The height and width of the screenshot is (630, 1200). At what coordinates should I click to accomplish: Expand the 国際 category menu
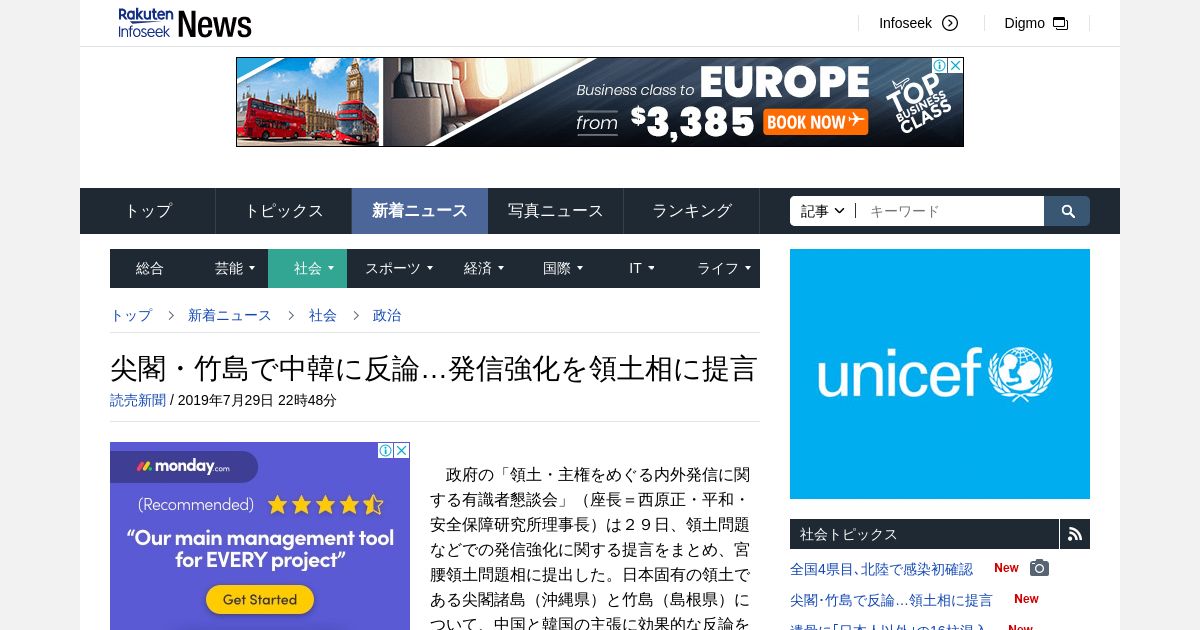click(x=562, y=268)
